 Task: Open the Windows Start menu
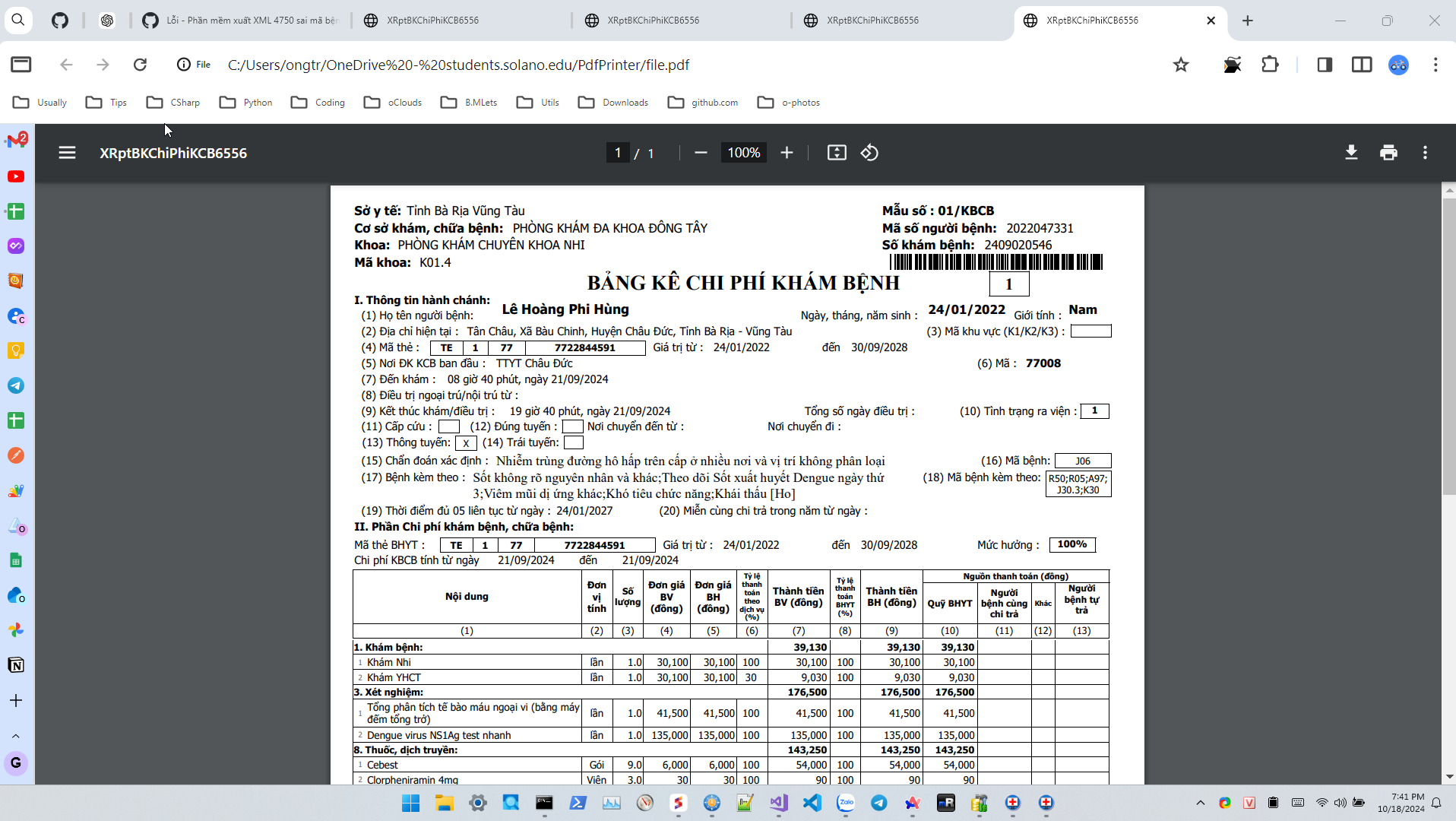(410, 803)
